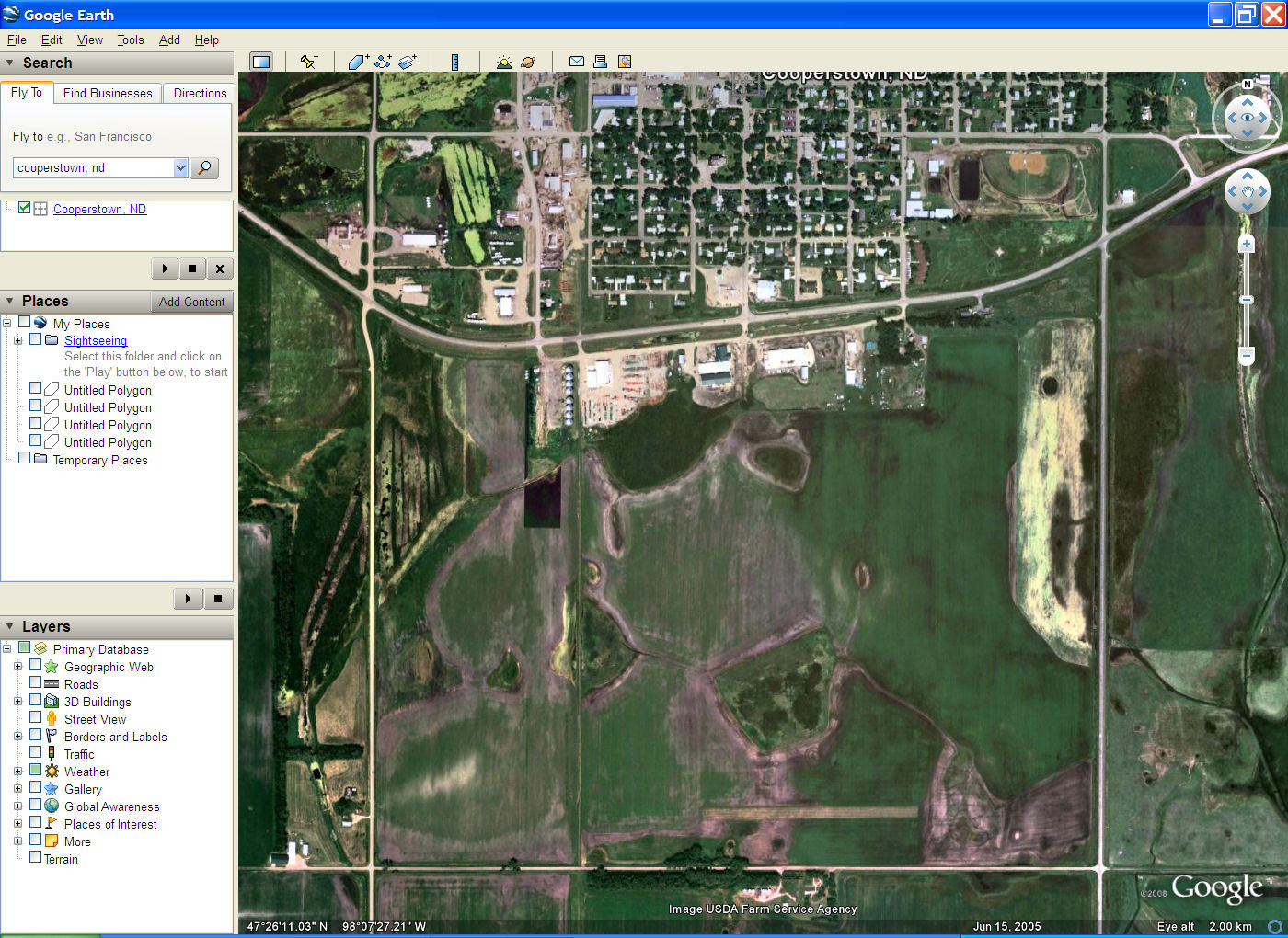
Task: Click the look-left arrow on the eye joystick
Action: [1232, 118]
